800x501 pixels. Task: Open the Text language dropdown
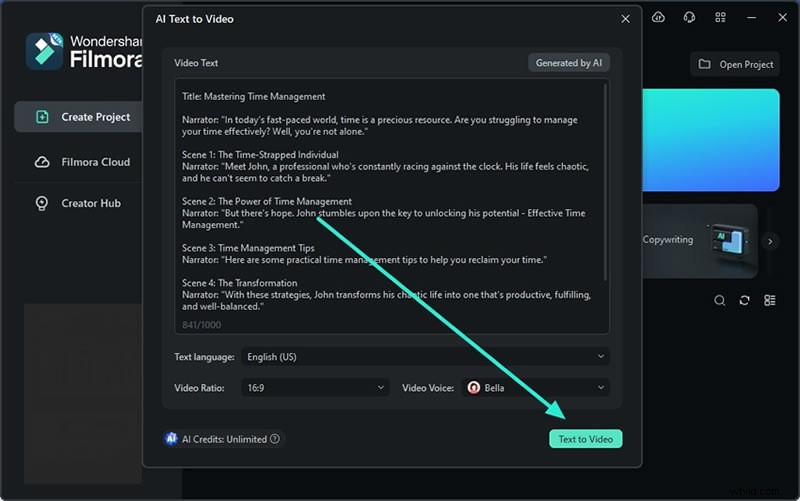(425, 357)
